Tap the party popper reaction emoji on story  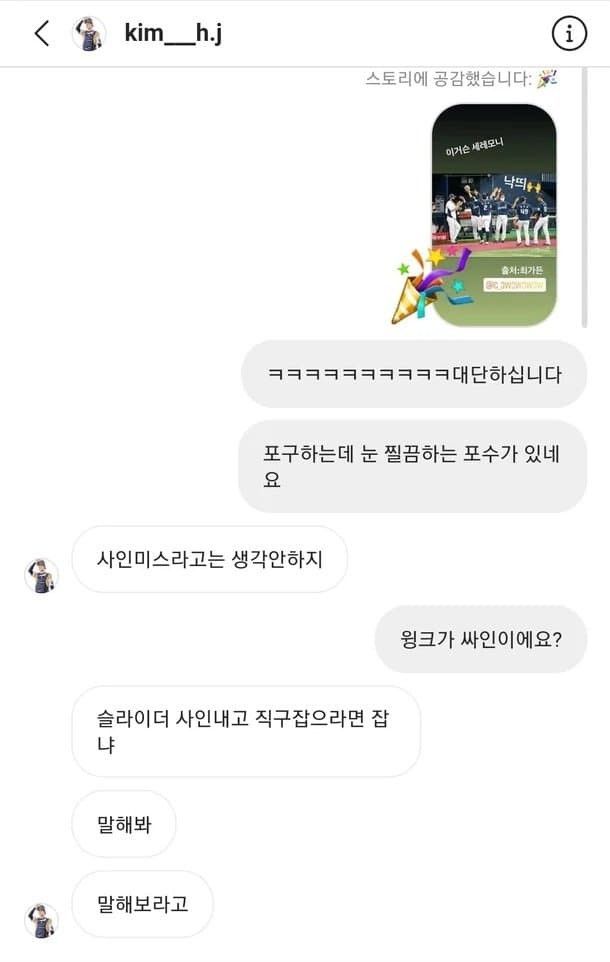pyautogui.click(x=432, y=285)
